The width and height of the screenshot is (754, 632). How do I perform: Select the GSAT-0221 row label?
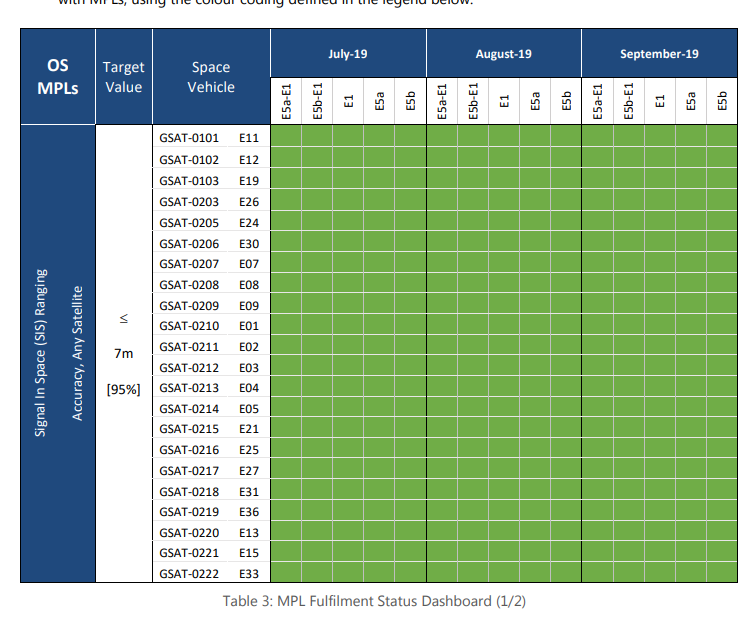click(x=189, y=553)
